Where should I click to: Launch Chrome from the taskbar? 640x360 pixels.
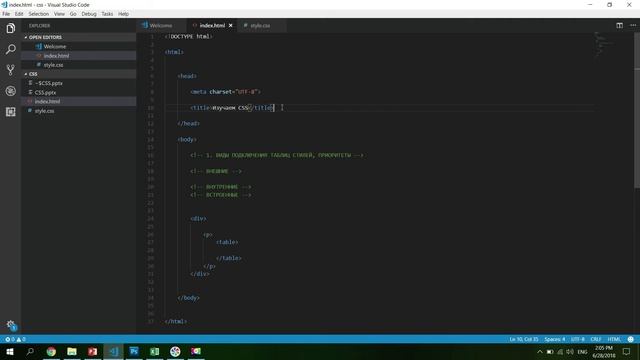click(51, 351)
